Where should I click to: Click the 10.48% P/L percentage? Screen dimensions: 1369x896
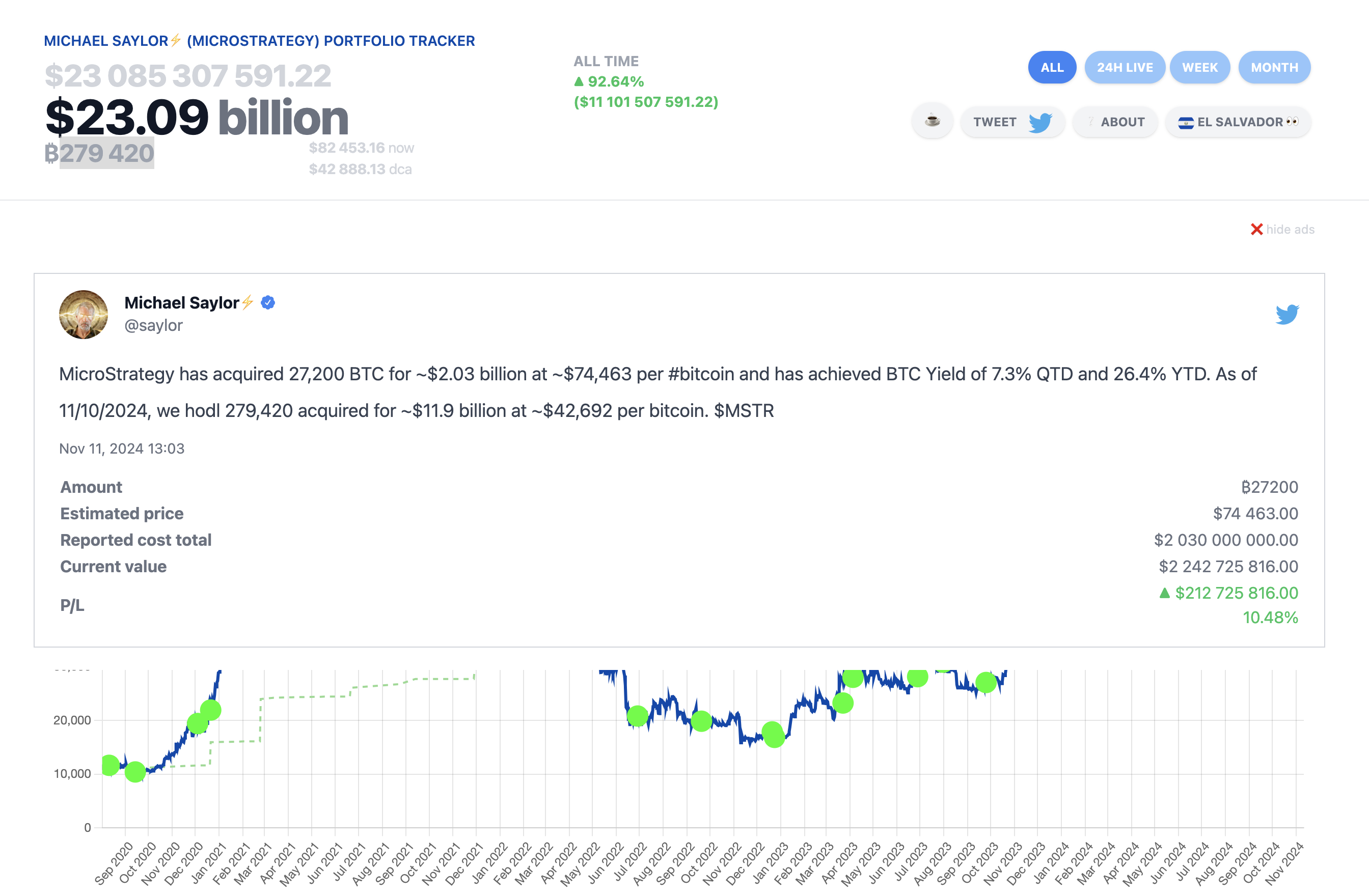(1270, 618)
